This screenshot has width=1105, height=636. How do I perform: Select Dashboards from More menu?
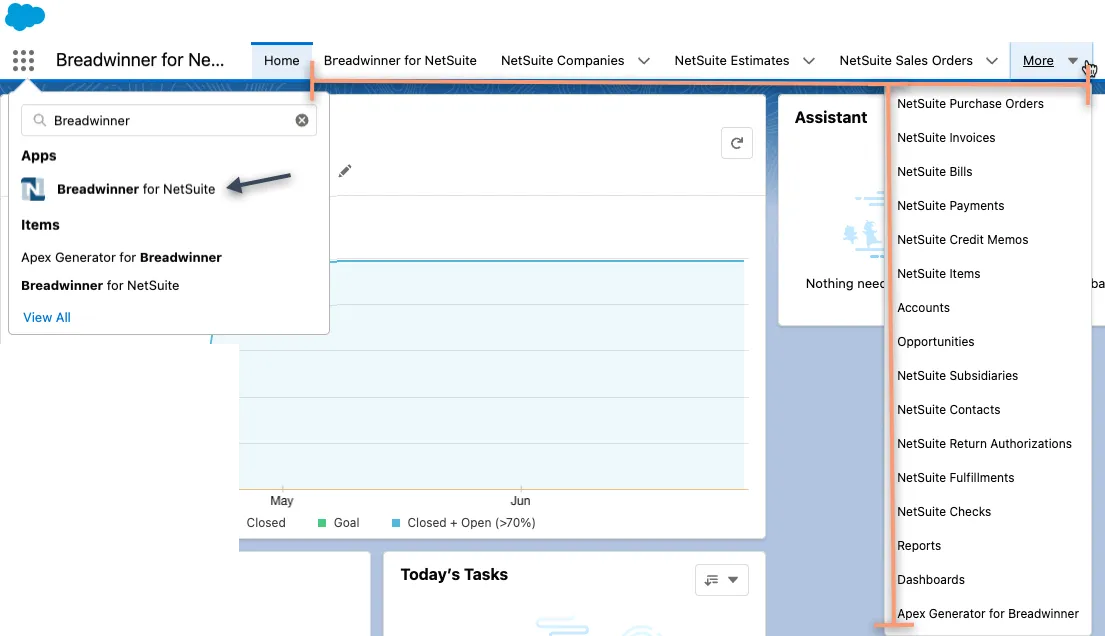pyautogui.click(x=930, y=580)
